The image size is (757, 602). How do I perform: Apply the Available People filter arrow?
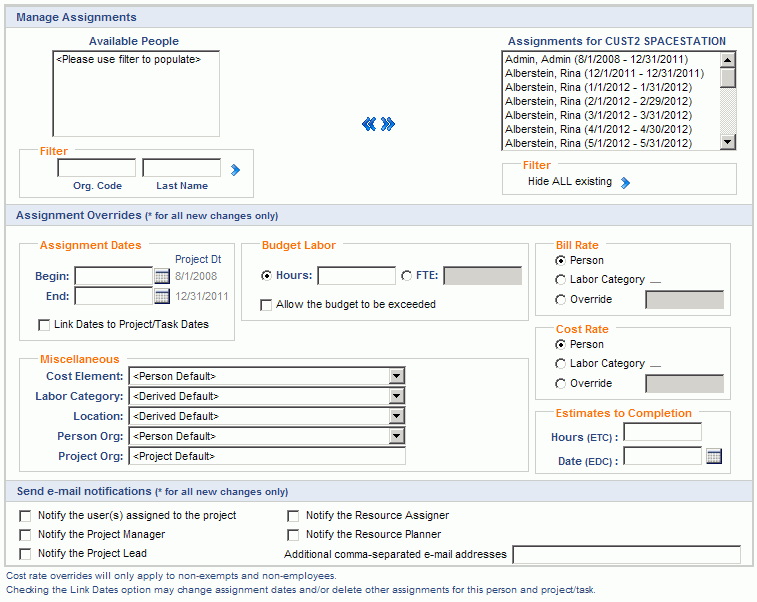pyautogui.click(x=235, y=170)
